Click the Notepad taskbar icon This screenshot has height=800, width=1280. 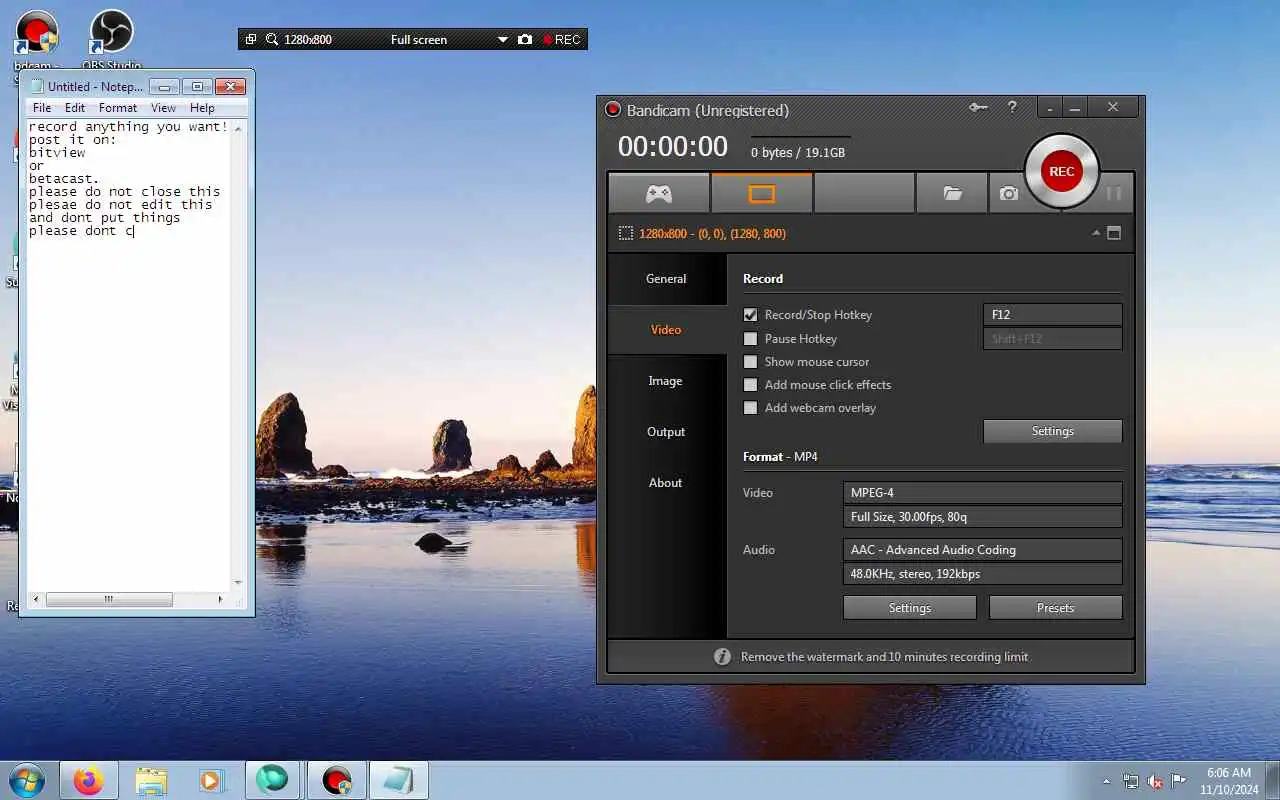[399, 780]
